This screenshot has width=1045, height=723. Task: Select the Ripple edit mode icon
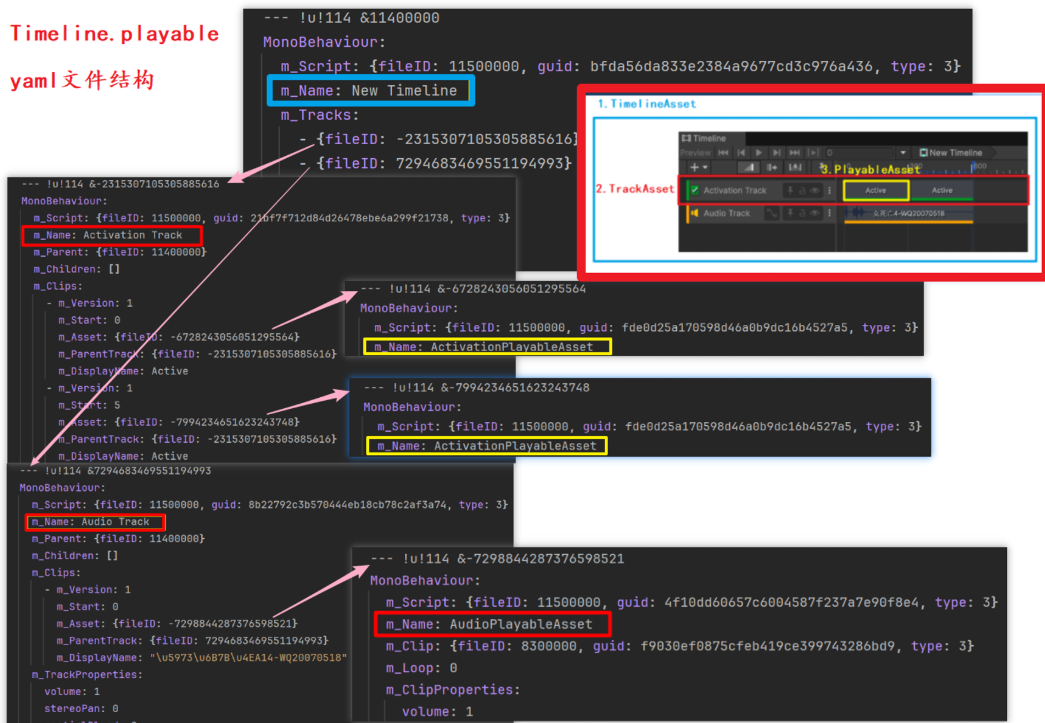(772, 167)
